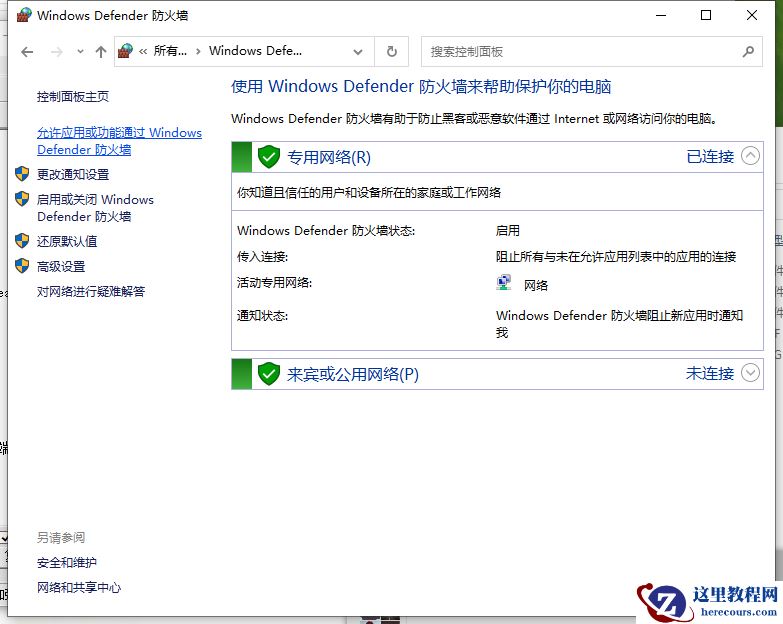783x624 pixels.
Task: Open 控制面板主页 link
Action: [x=73, y=96]
